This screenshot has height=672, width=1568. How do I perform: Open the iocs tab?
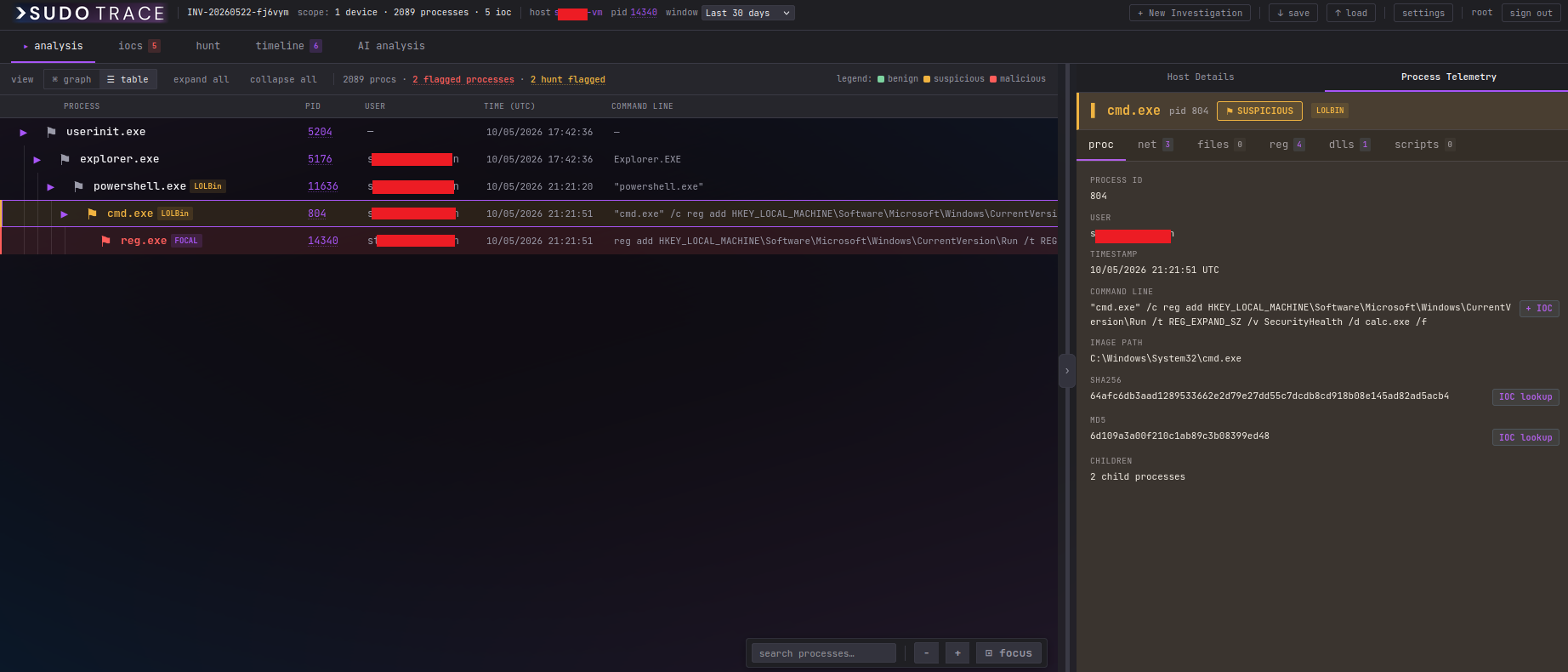pos(139,46)
